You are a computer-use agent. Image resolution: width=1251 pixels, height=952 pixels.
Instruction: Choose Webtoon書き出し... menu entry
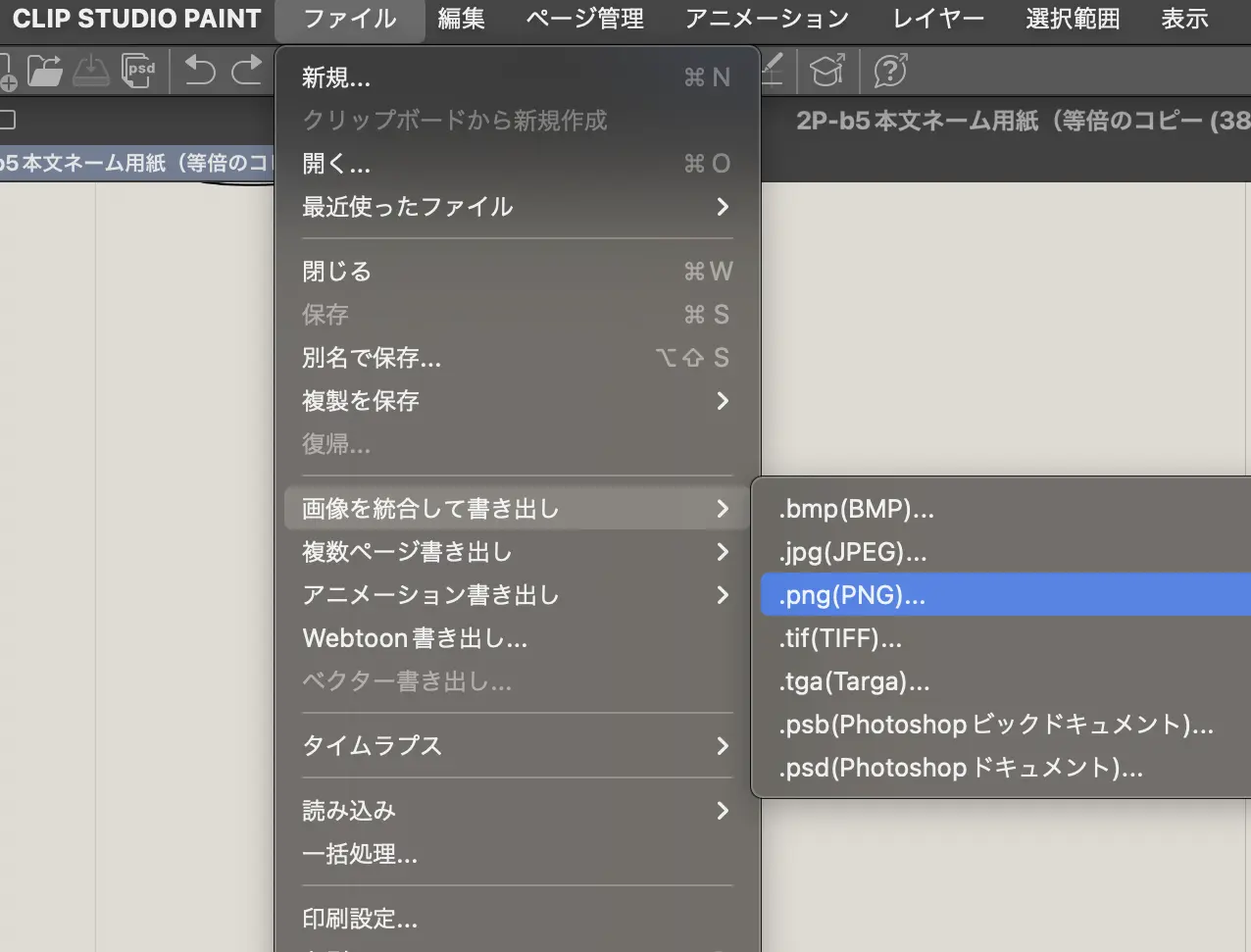coord(518,638)
